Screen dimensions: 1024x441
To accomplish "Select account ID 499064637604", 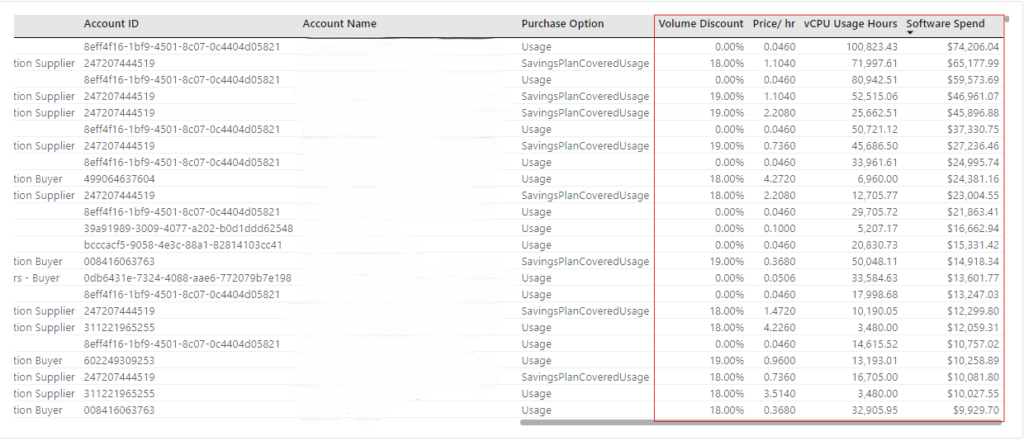I will point(119,179).
